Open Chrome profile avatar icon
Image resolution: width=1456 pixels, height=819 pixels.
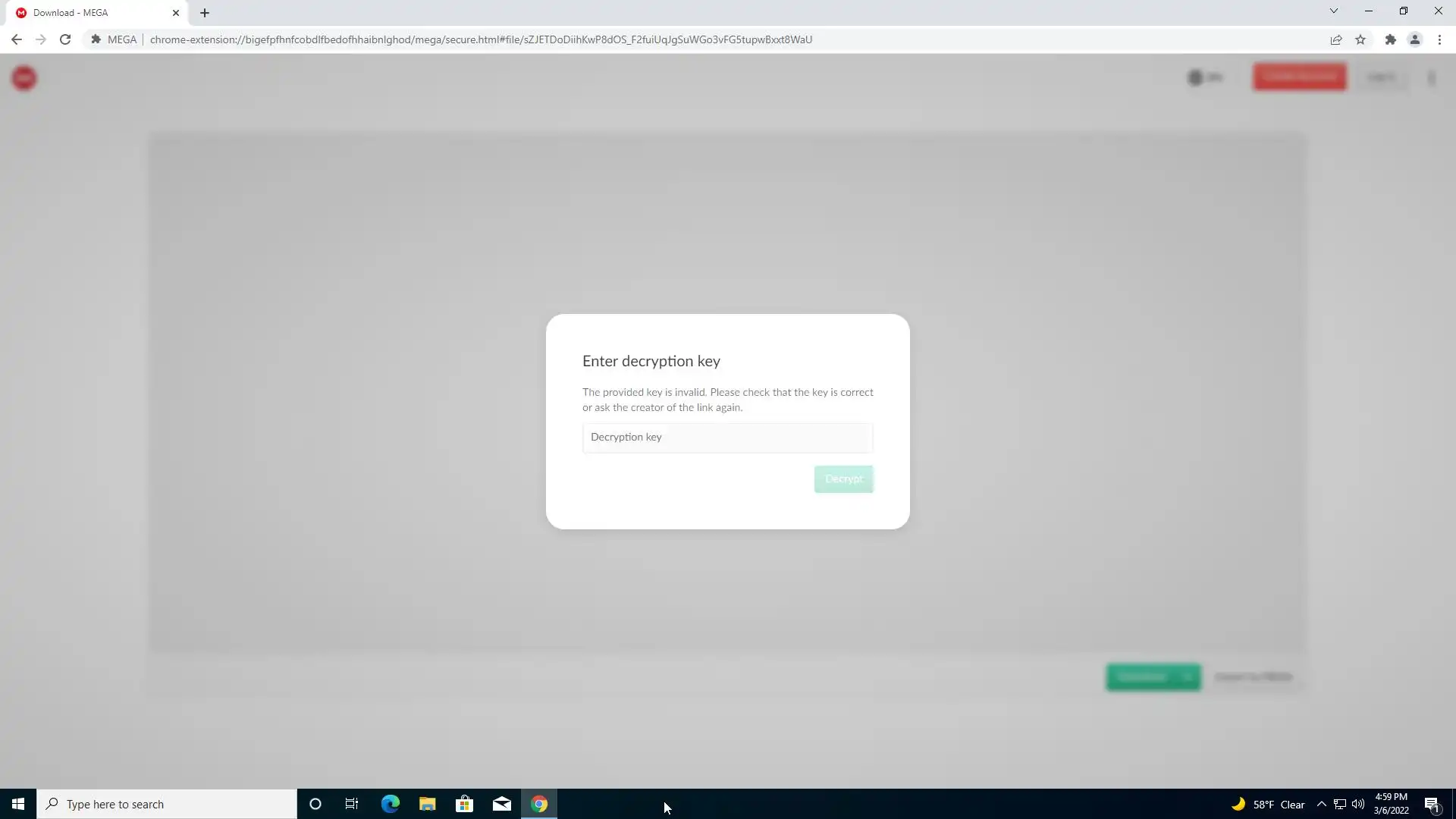tap(1414, 39)
